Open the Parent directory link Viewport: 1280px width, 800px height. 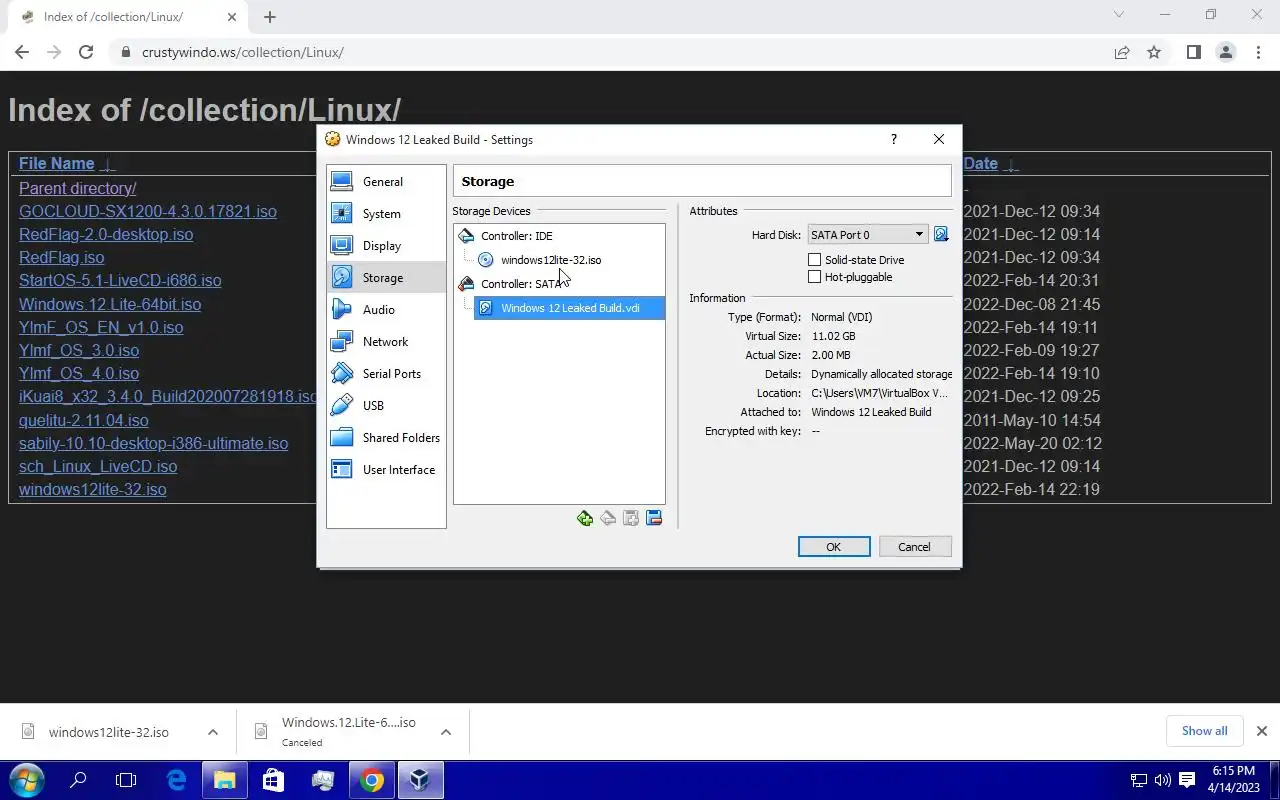[77, 188]
